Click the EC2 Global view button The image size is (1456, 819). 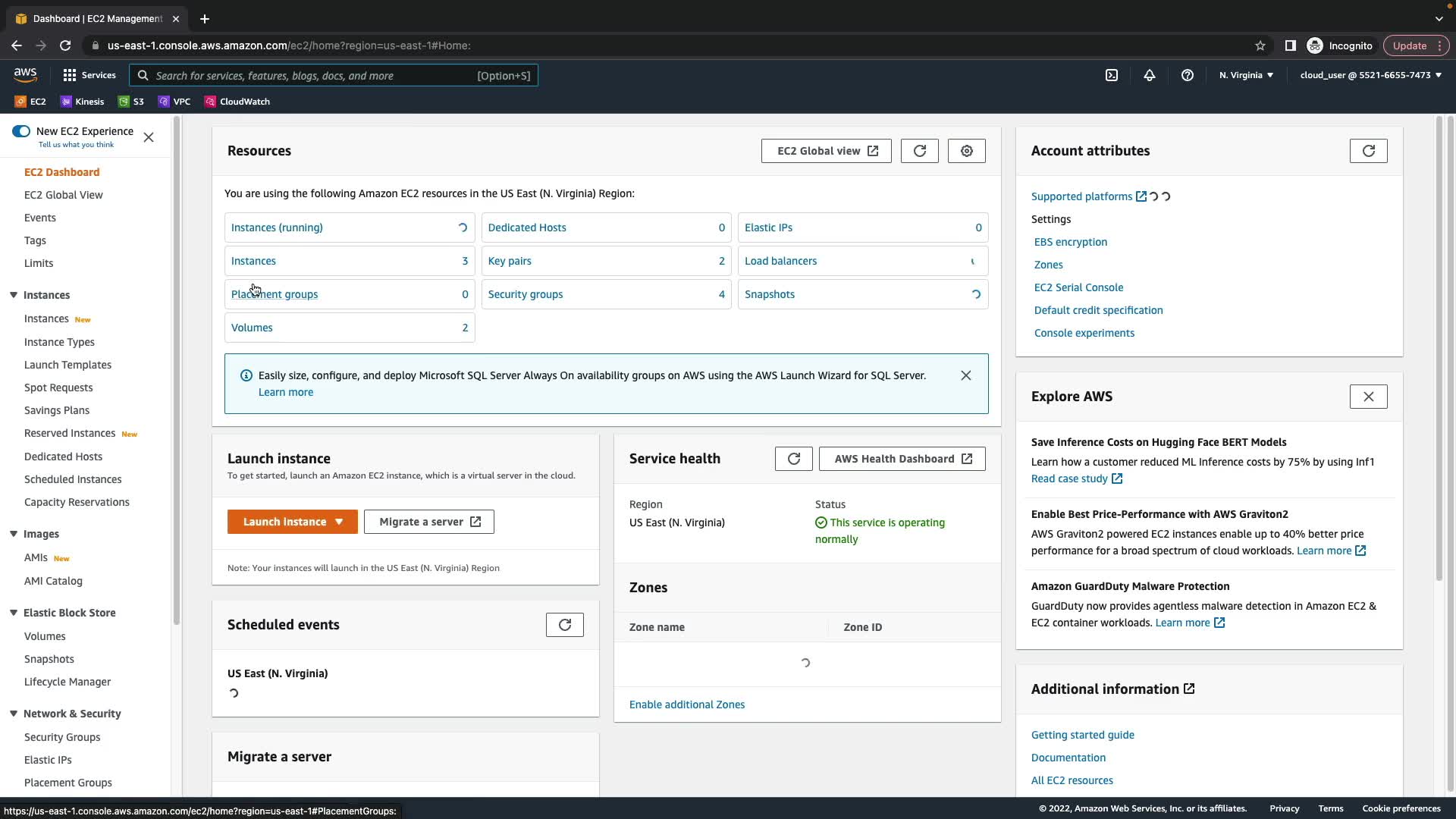click(826, 151)
